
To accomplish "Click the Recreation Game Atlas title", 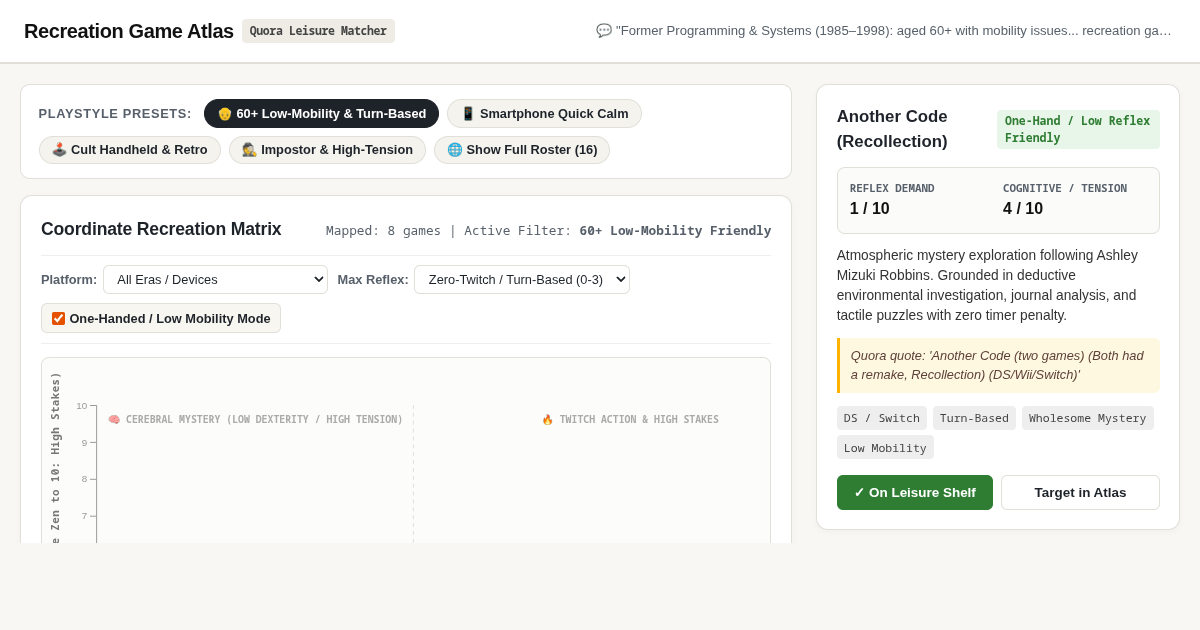I will (129, 31).
